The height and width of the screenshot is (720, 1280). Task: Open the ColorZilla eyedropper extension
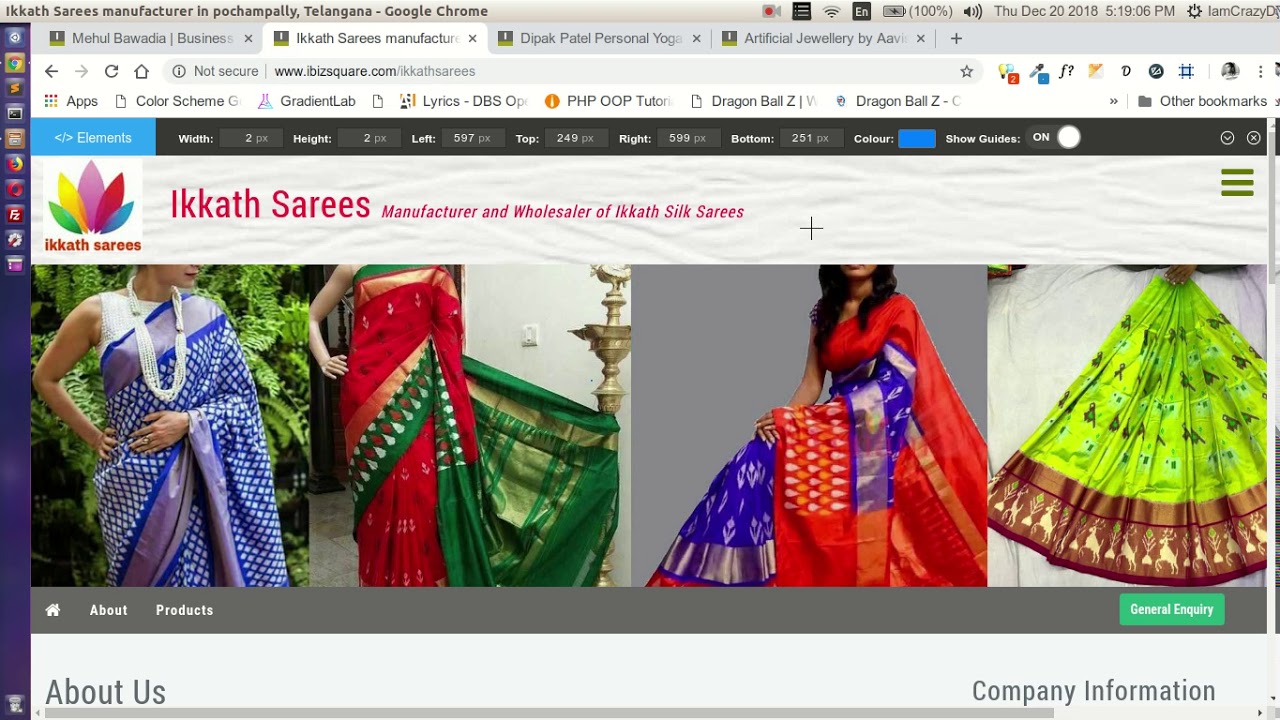(x=1039, y=72)
